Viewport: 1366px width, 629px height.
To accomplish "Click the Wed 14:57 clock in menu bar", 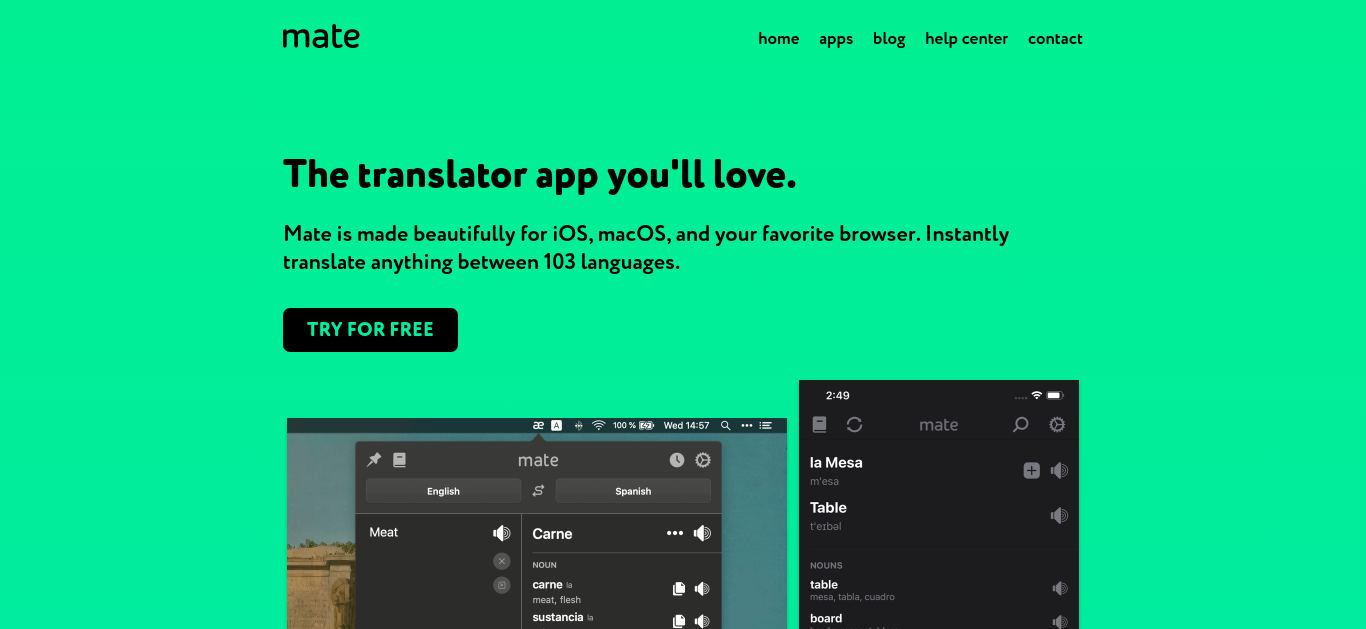I will point(686,425).
